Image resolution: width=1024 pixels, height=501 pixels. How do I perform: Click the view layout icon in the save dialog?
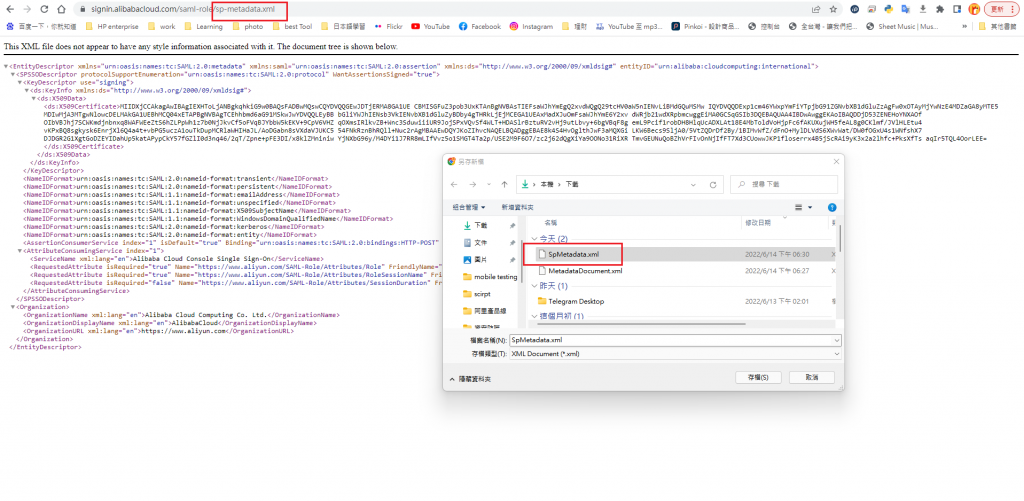798,207
